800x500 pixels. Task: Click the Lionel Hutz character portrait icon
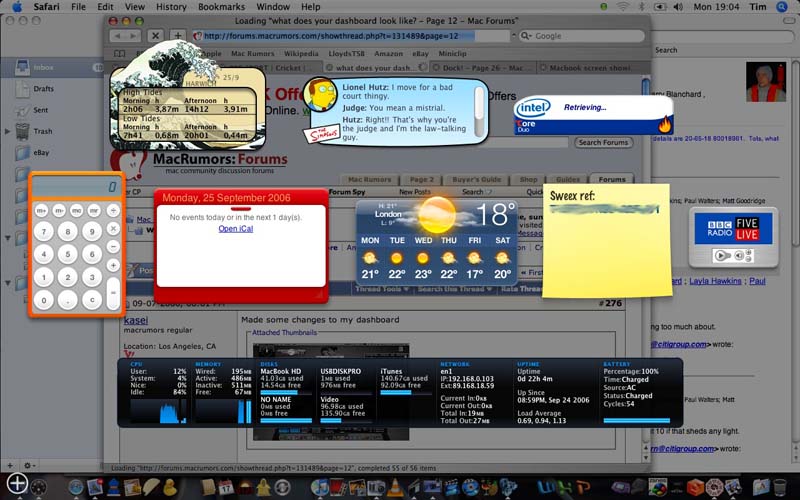(x=320, y=95)
